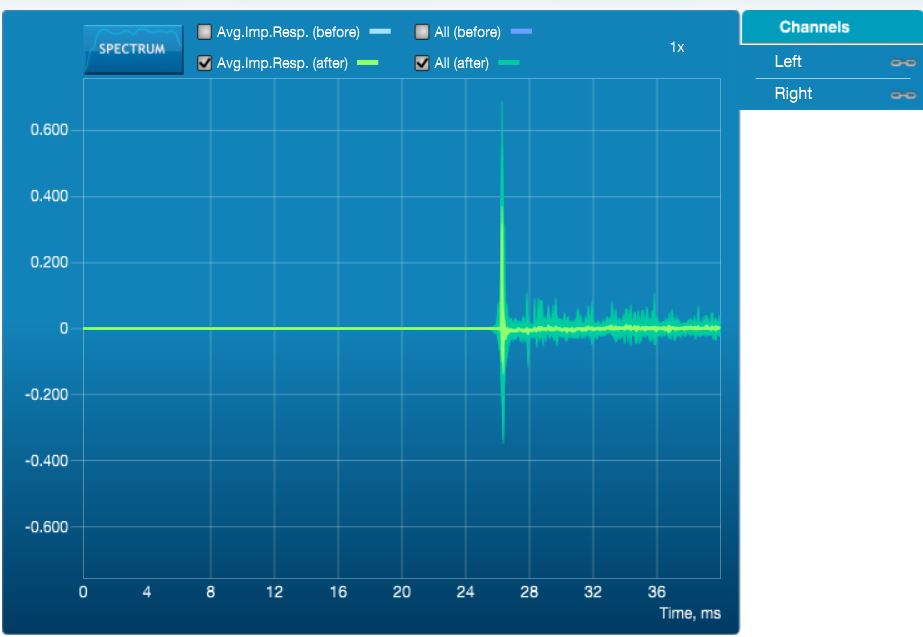Click the purple All (before) swatch
The image size is (923, 637).
click(521, 31)
